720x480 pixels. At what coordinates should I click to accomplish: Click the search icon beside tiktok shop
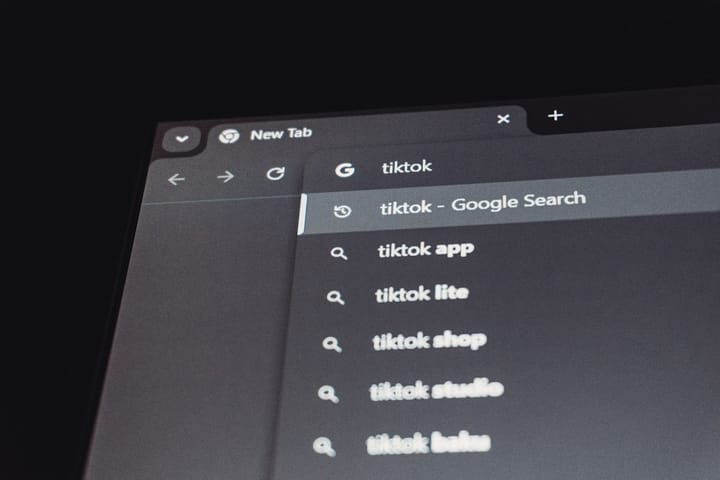332,344
